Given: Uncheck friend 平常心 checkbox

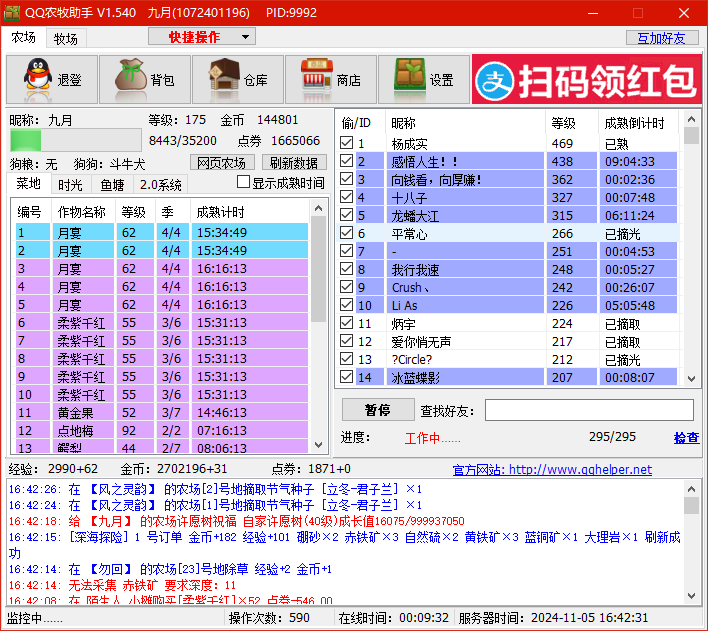Looking at the screenshot, I should pyautogui.click(x=347, y=233).
